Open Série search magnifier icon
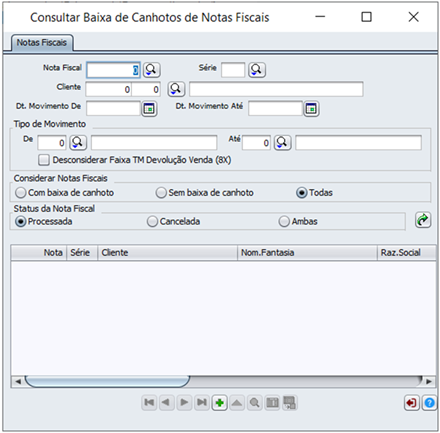440x433 pixels. coord(257,70)
